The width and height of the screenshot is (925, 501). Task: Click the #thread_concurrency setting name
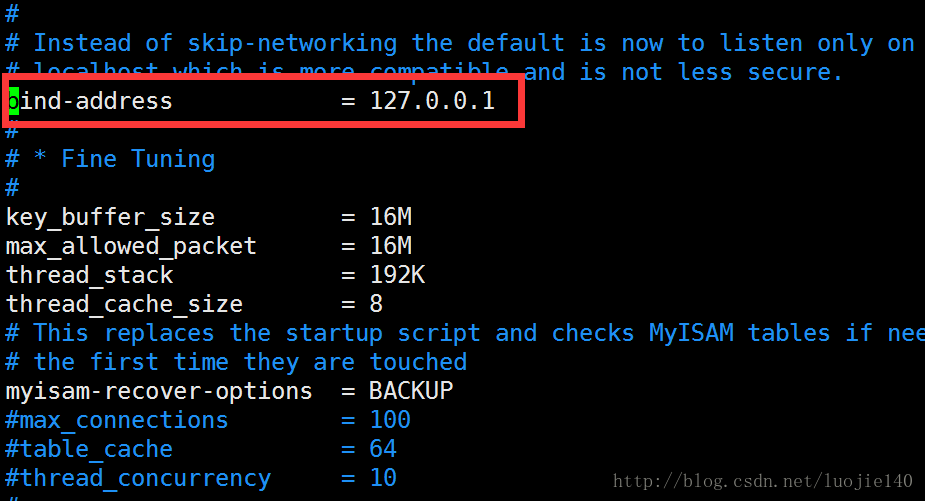138,478
